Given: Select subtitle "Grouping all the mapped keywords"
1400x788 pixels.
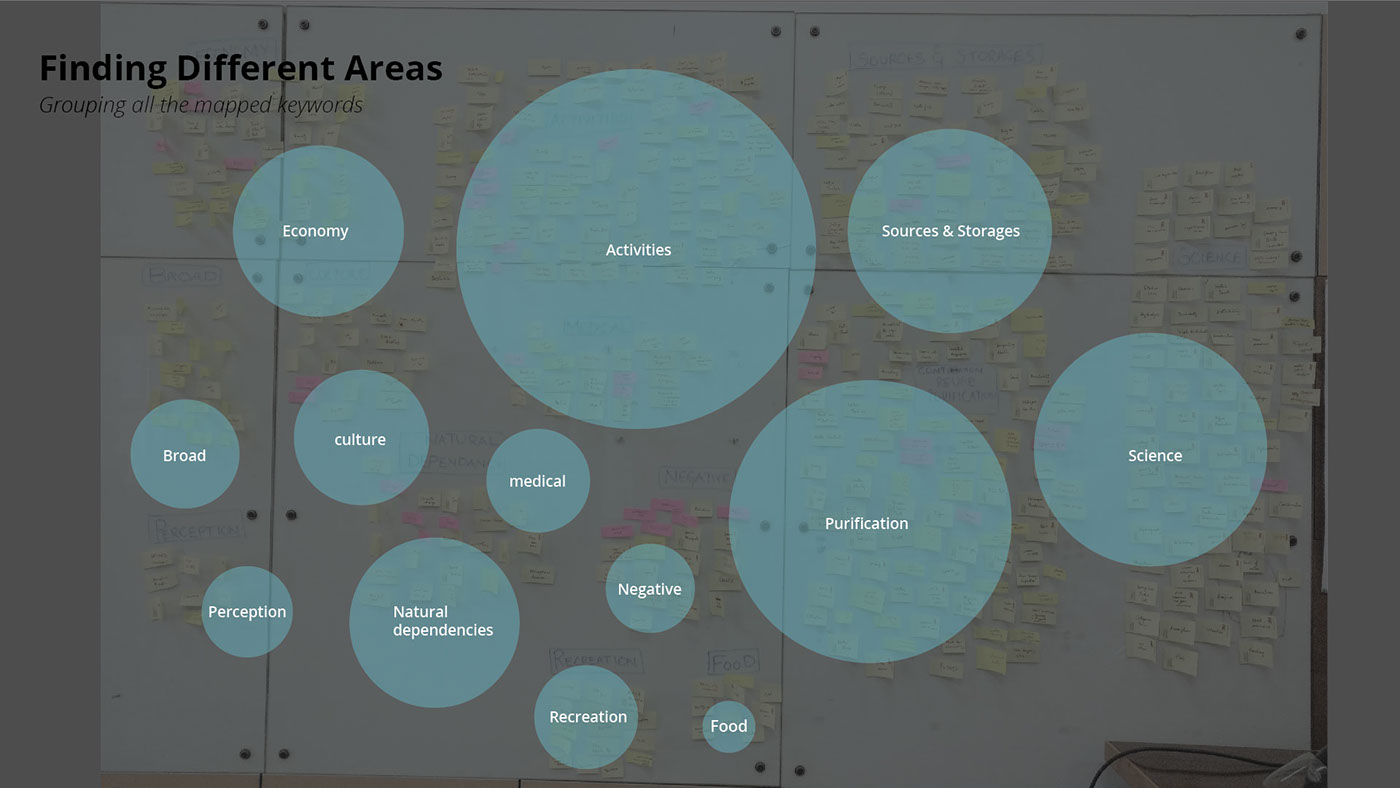Looking at the screenshot, I should pos(201,104).
